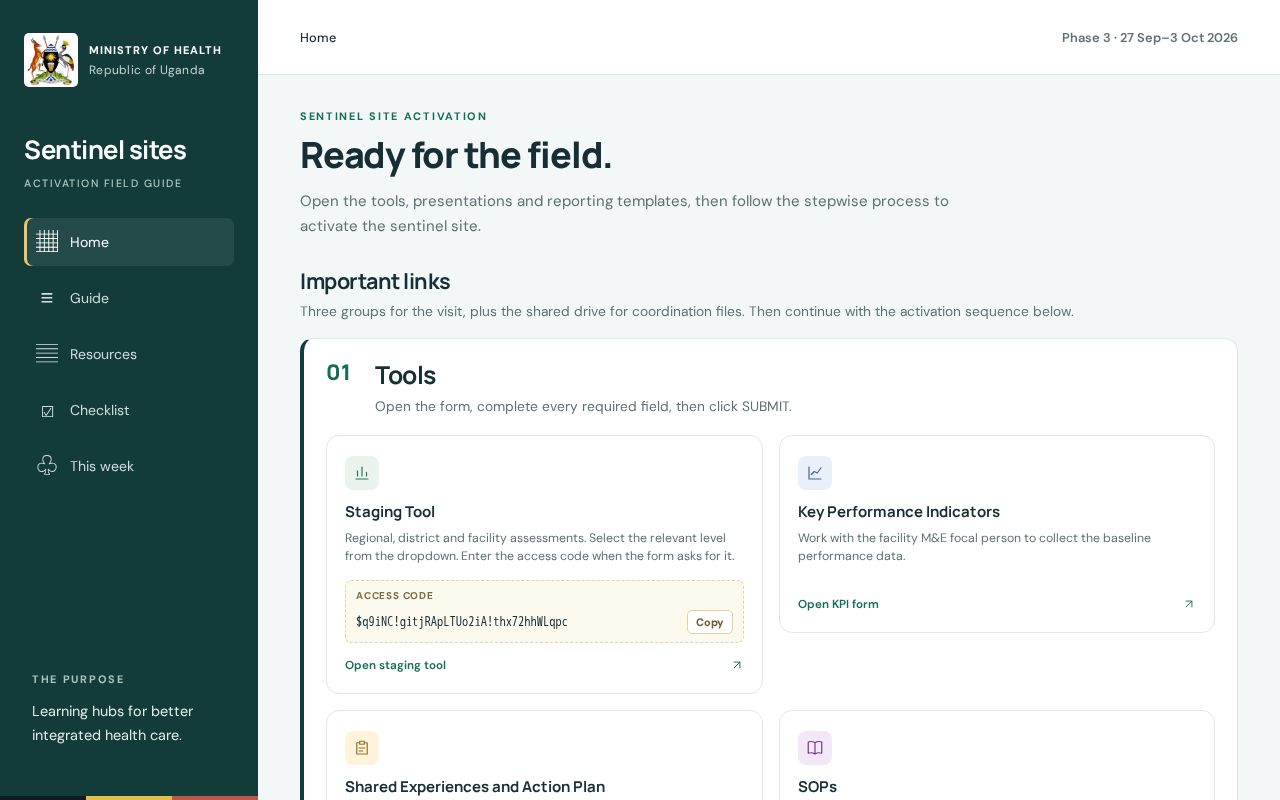Click the Key Performance Indicators card title
Image resolution: width=1280 pixels, height=800 pixels.
tap(899, 512)
